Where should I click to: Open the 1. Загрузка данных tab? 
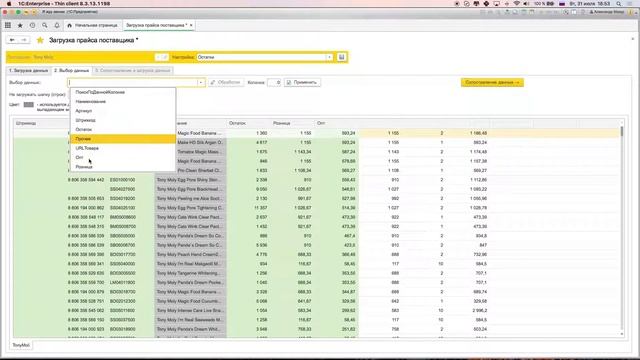click(x=29, y=71)
